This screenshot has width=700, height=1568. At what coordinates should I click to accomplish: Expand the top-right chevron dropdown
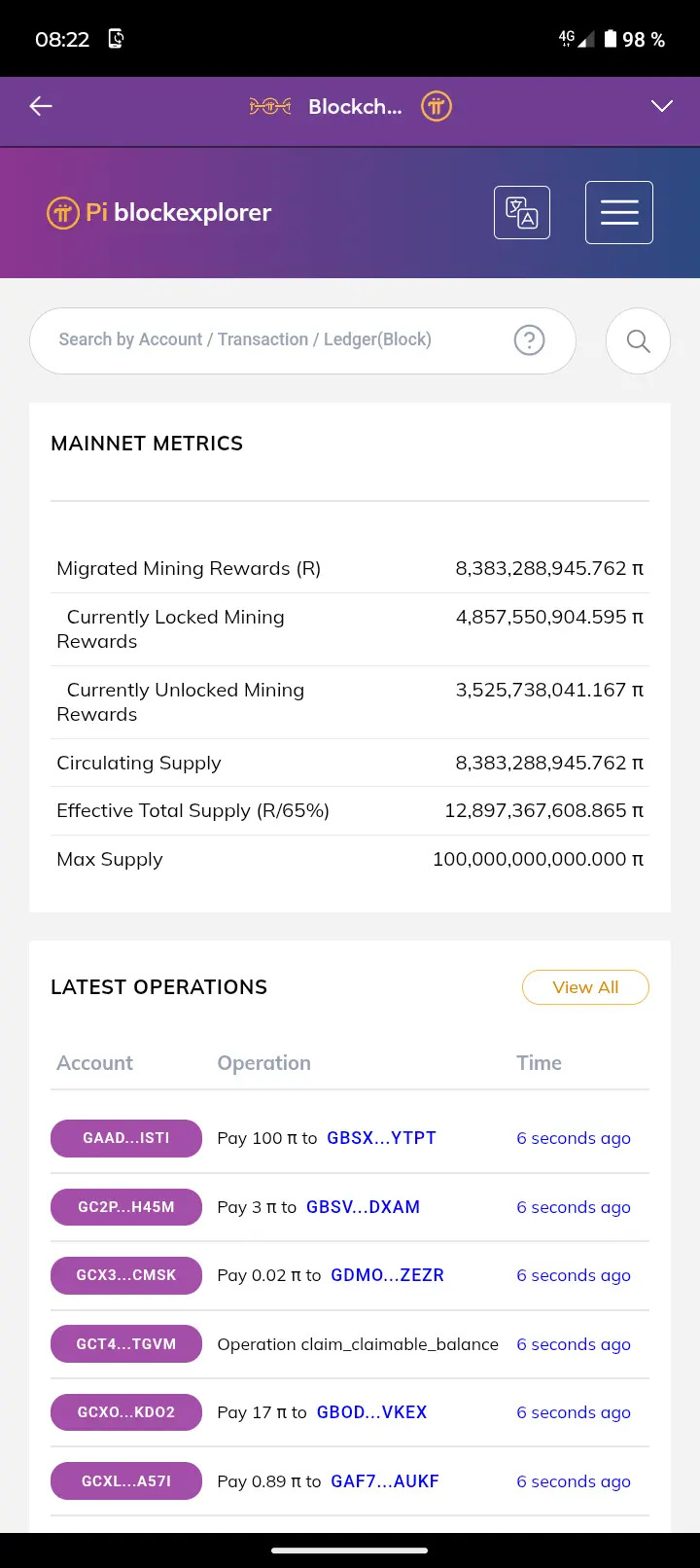pos(662,107)
